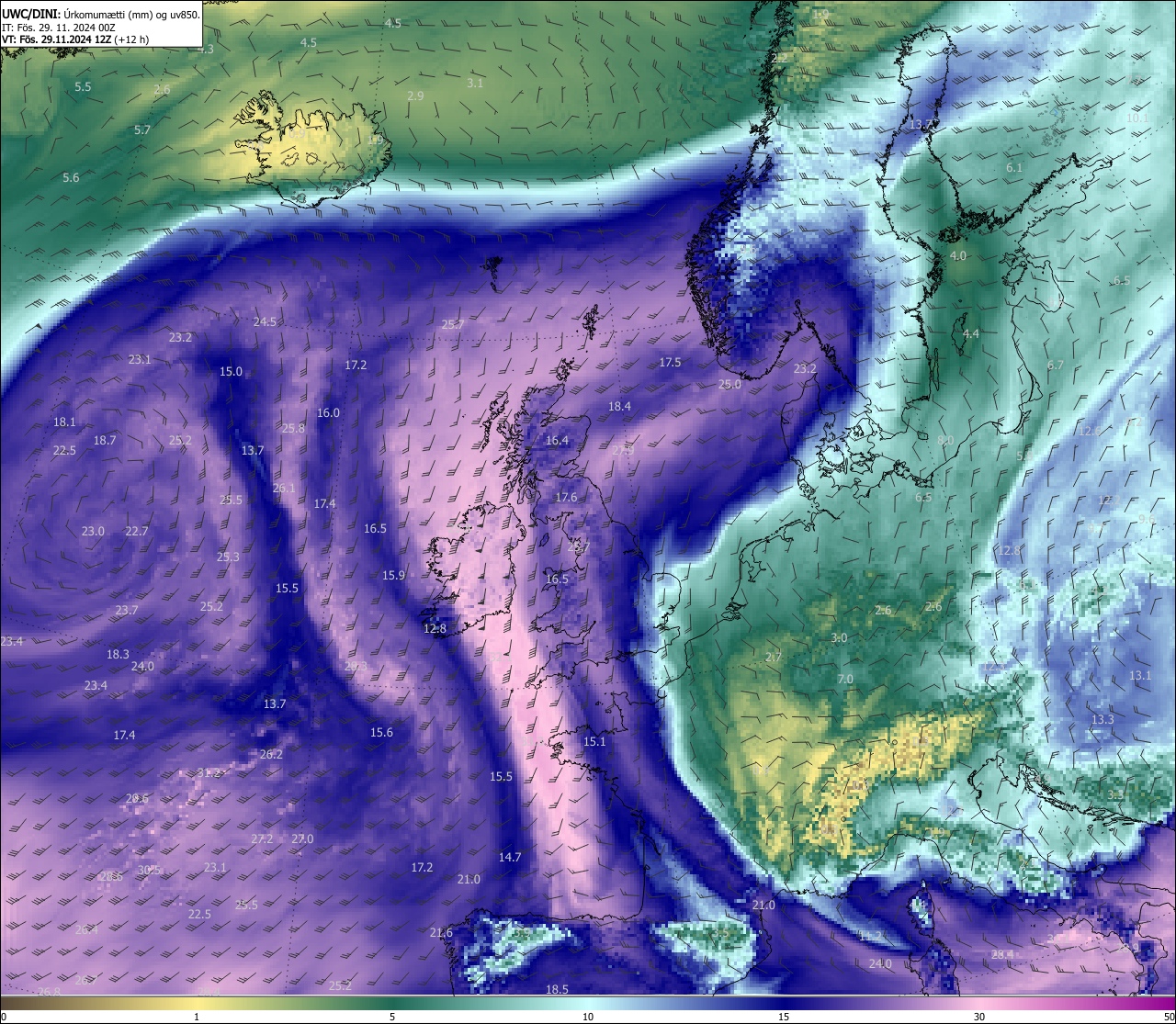Click the map value "2.9"

pos(415,96)
